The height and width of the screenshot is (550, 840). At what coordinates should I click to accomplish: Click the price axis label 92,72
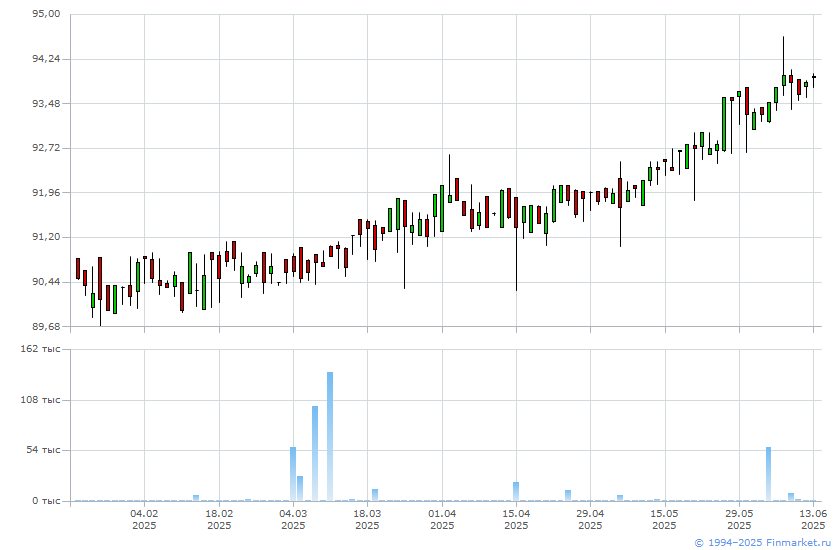47,148
